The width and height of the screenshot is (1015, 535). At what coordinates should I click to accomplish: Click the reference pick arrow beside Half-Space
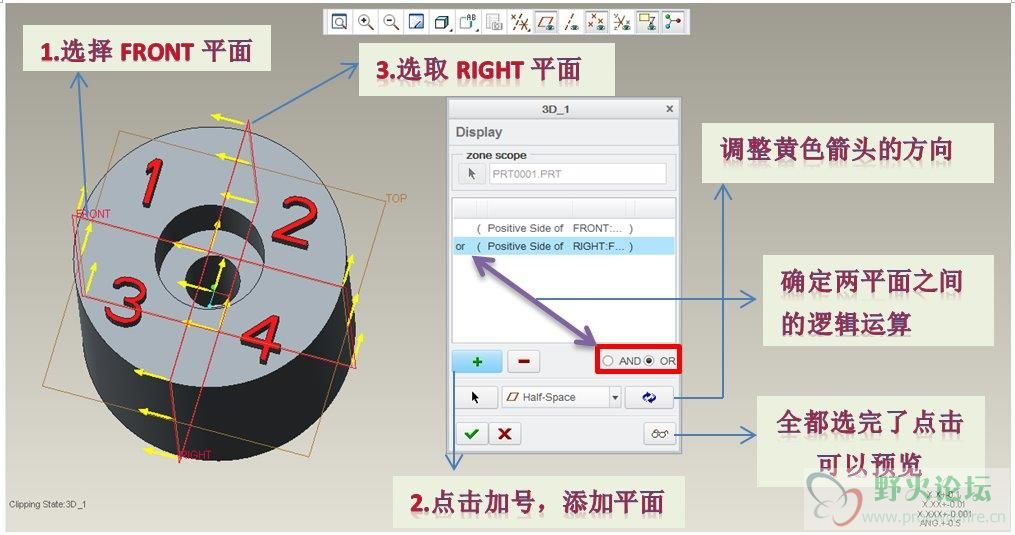pyautogui.click(x=475, y=397)
